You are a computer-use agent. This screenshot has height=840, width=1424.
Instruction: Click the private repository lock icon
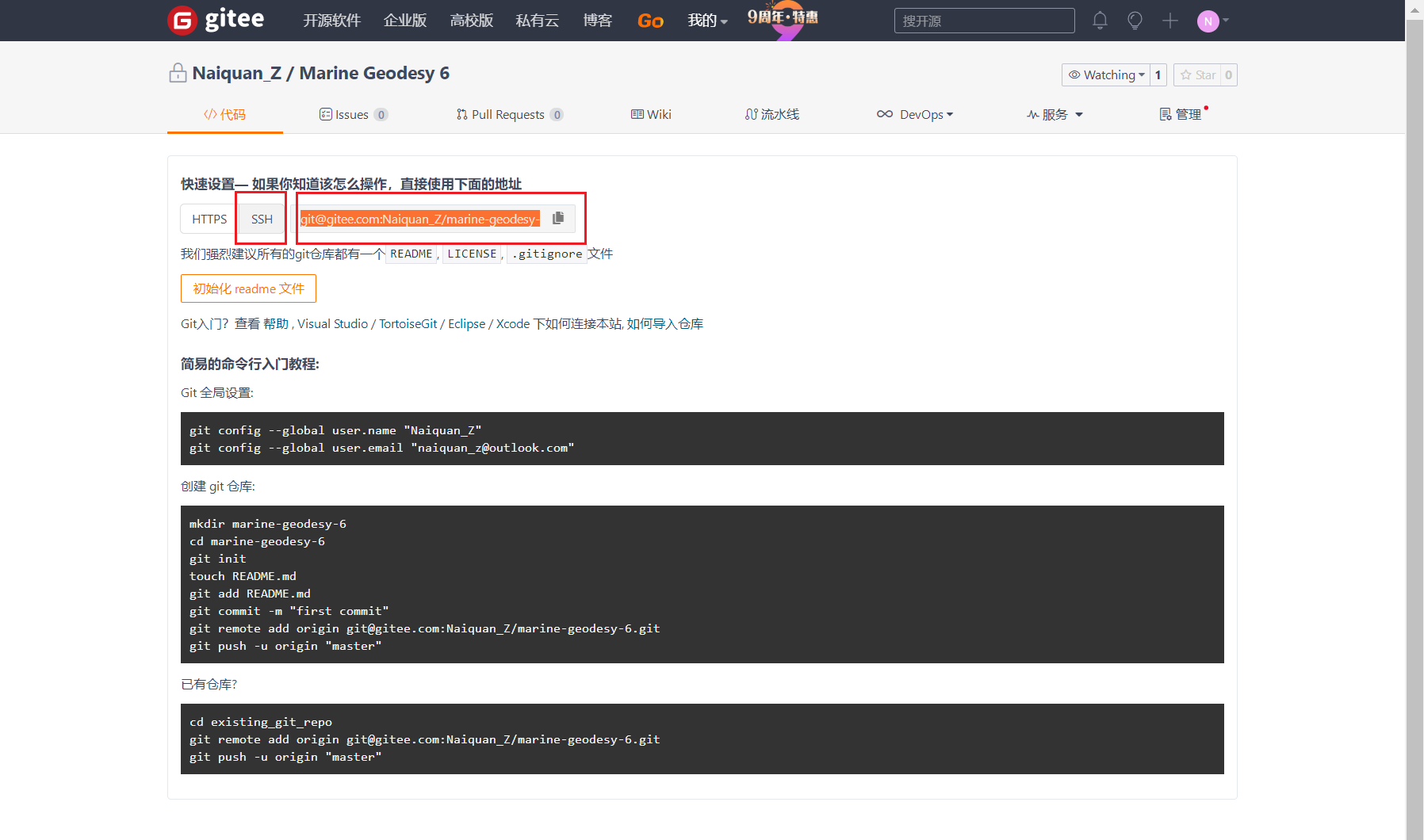[178, 73]
